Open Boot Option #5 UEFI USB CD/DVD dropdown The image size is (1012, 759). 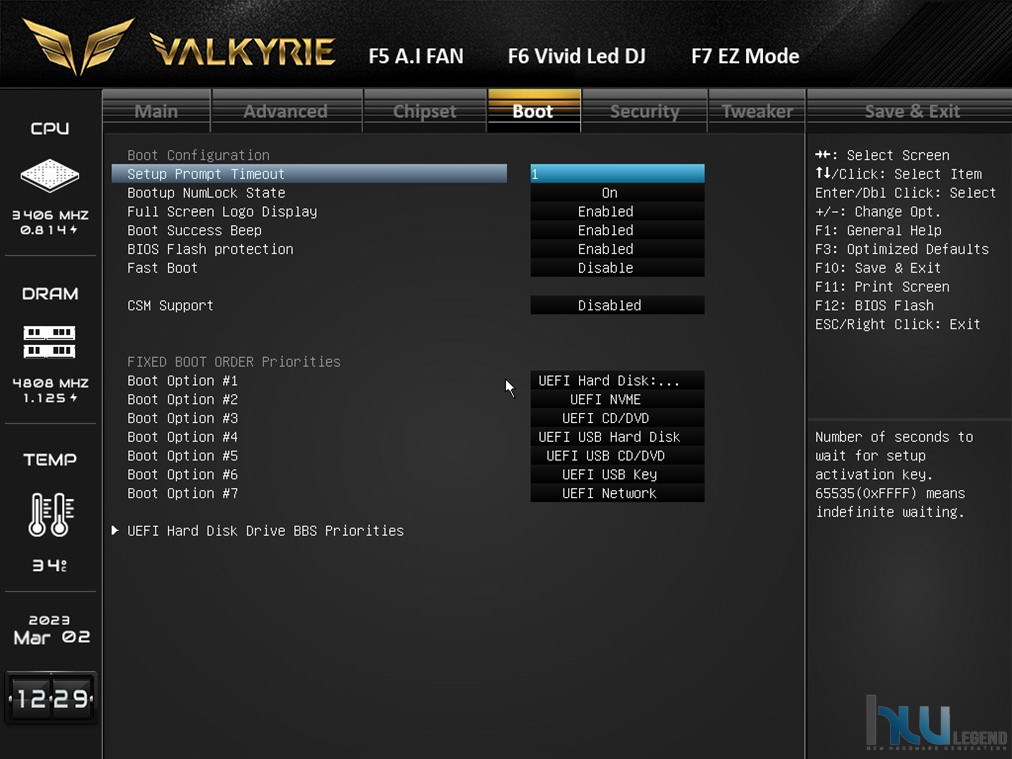(618, 455)
